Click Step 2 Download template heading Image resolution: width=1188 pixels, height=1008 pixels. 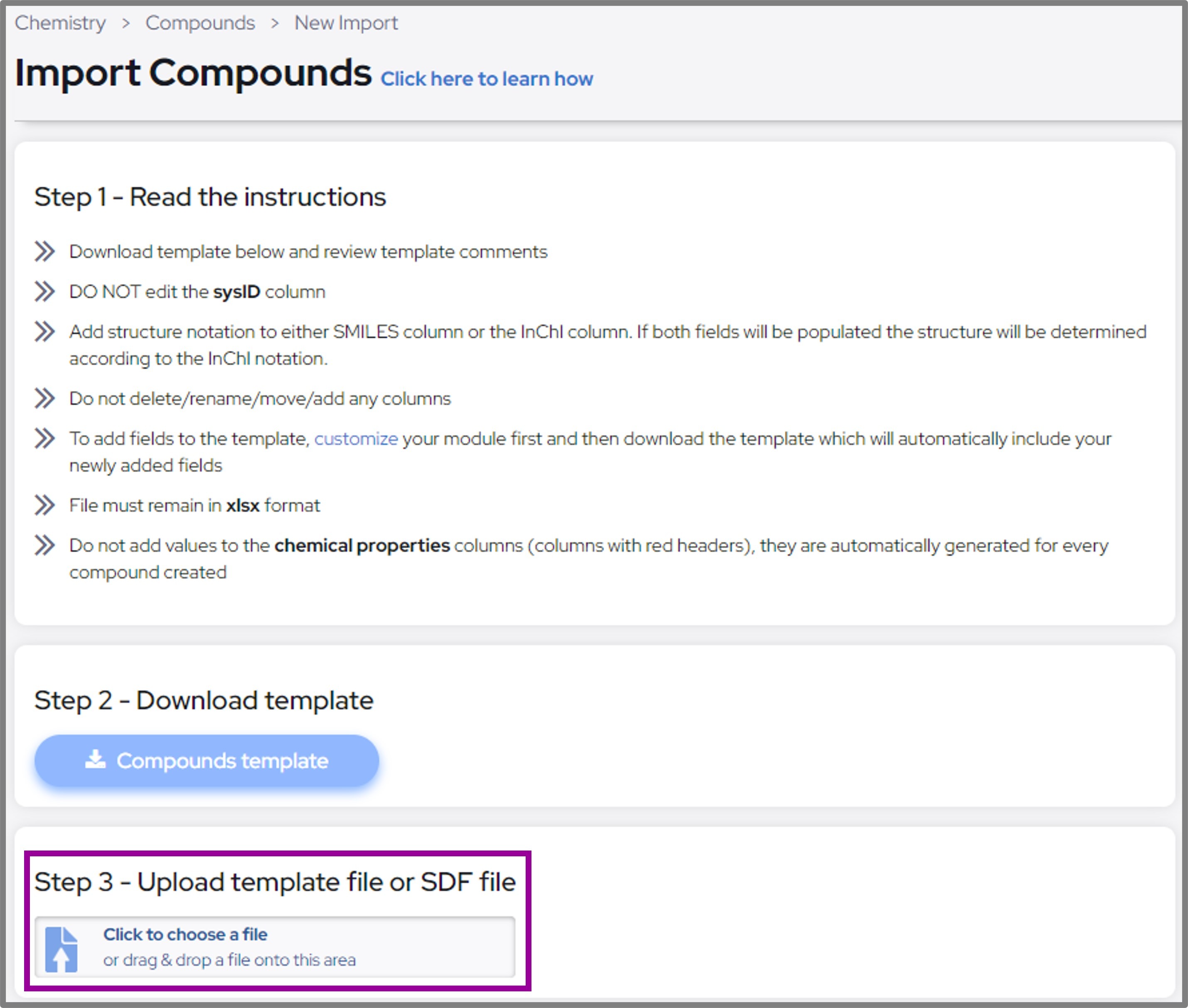point(204,701)
